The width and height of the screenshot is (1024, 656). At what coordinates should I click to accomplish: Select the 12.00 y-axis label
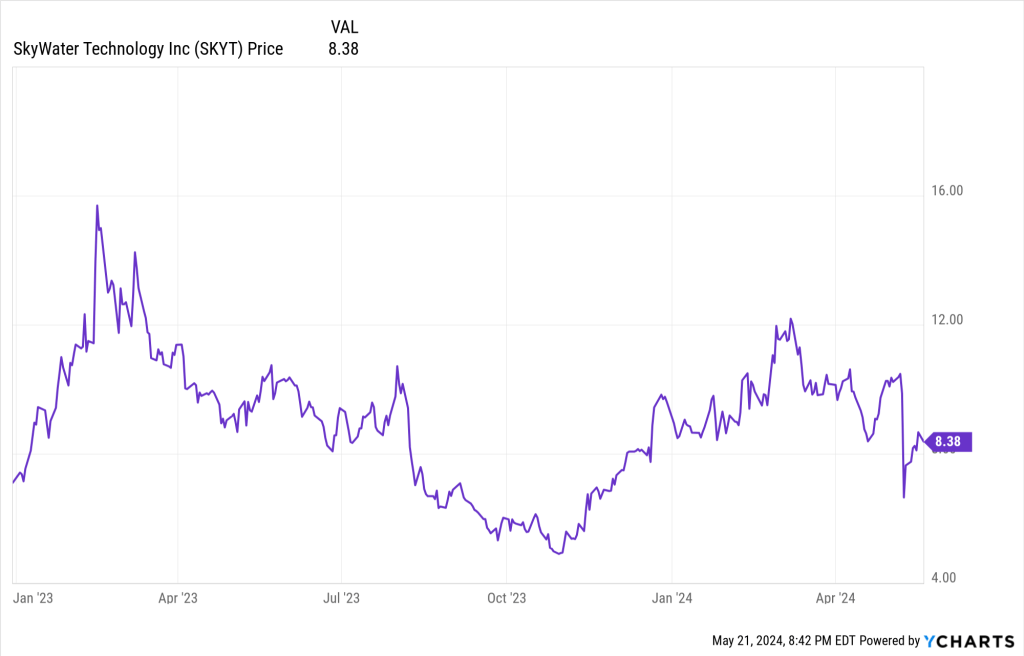click(945, 320)
